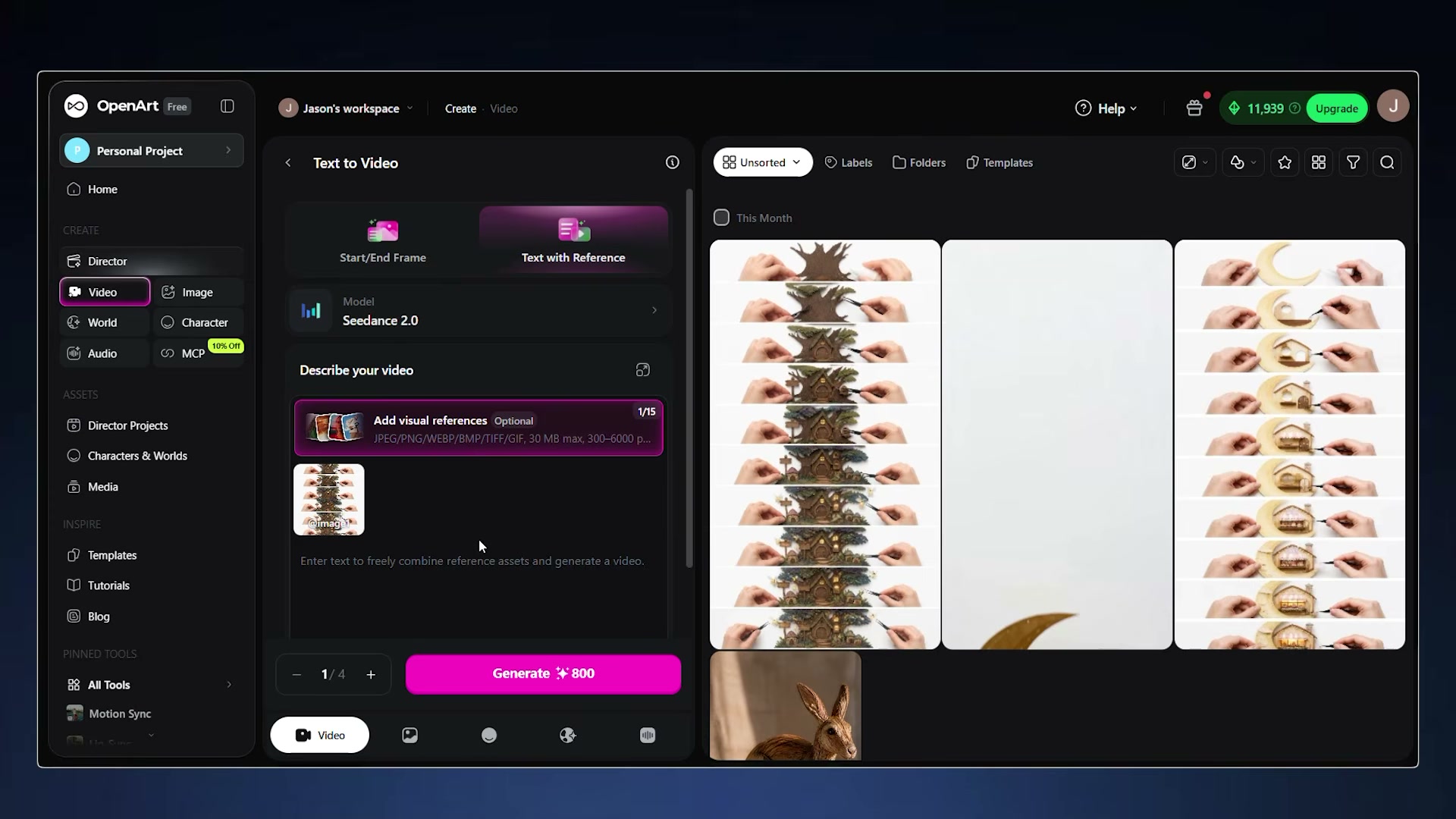This screenshot has height=819, width=1456.
Task: Go back from Text to Video
Action: (288, 163)
